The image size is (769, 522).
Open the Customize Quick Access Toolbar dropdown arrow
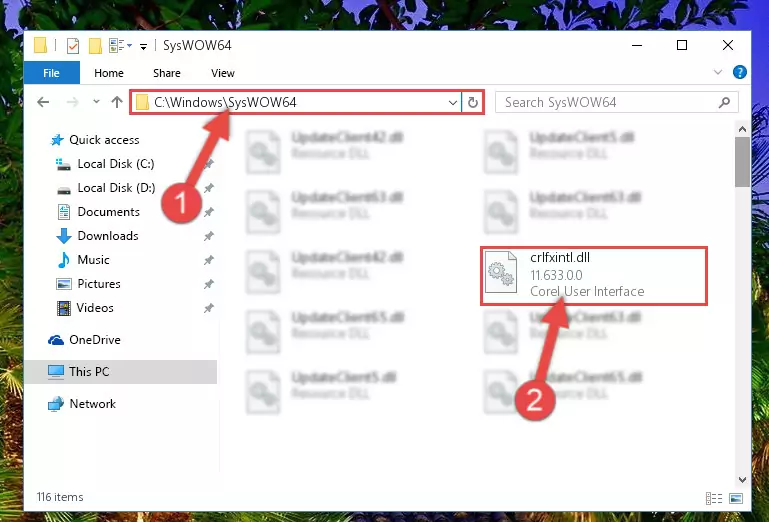tap(143, 47)
